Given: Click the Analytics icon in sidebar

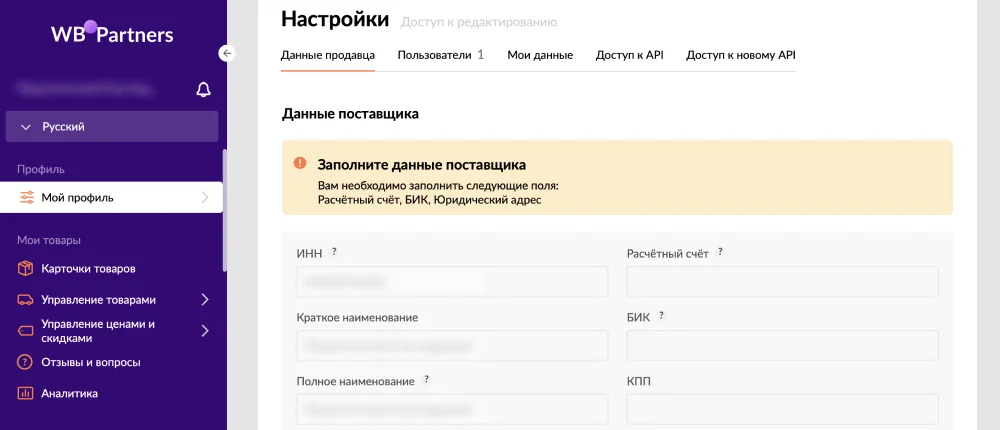Looking at the screenshot, I should tap(25, 393).
